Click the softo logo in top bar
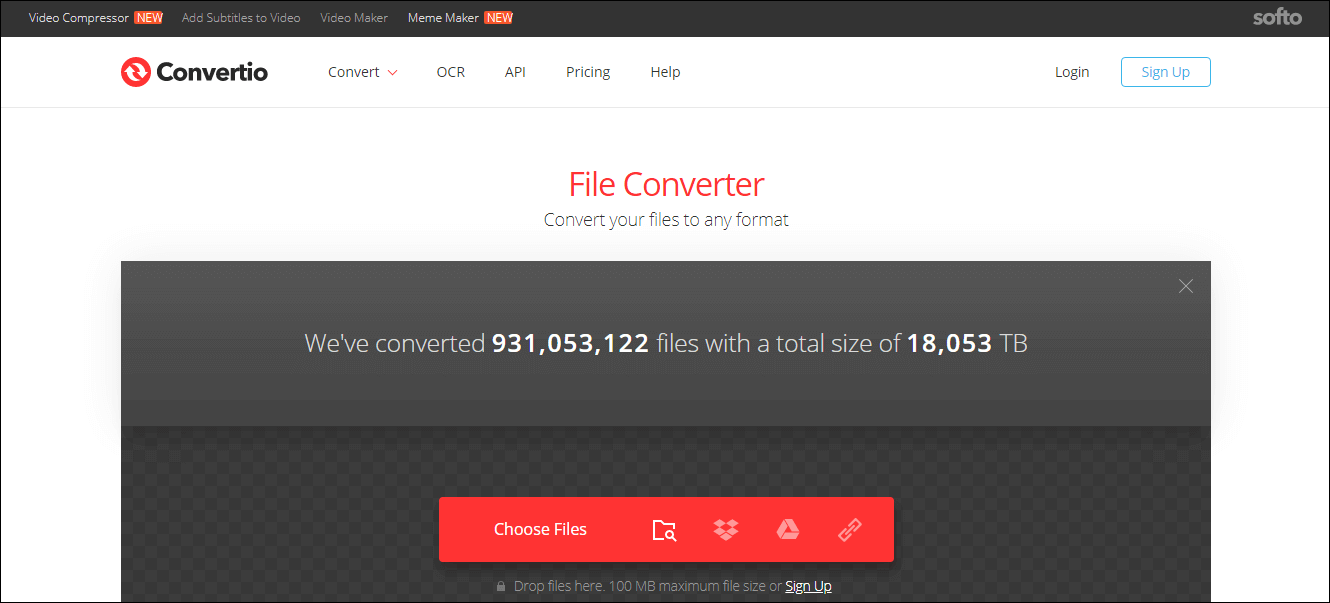This screenshot has height=603, width=1330. 1277,18
